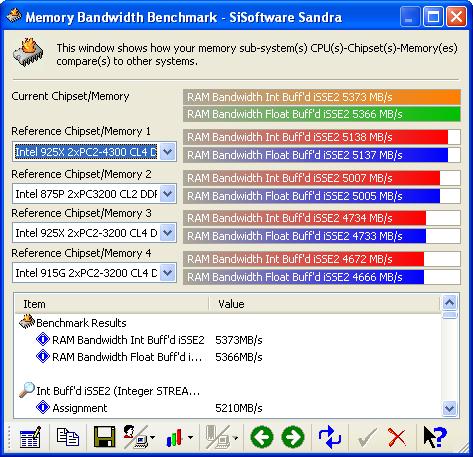
Task: Click the red Int 5138 MB/s reference bar
Action: point(322,137)
